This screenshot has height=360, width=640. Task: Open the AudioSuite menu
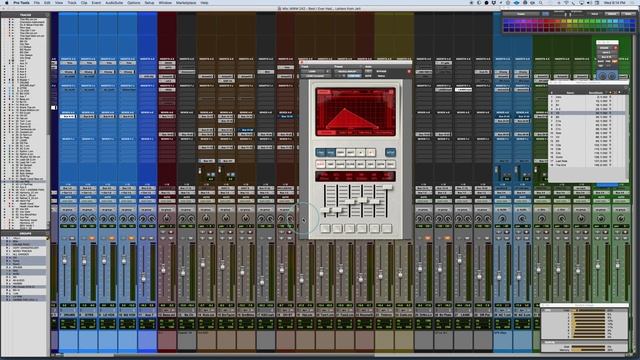pos(114,2)
